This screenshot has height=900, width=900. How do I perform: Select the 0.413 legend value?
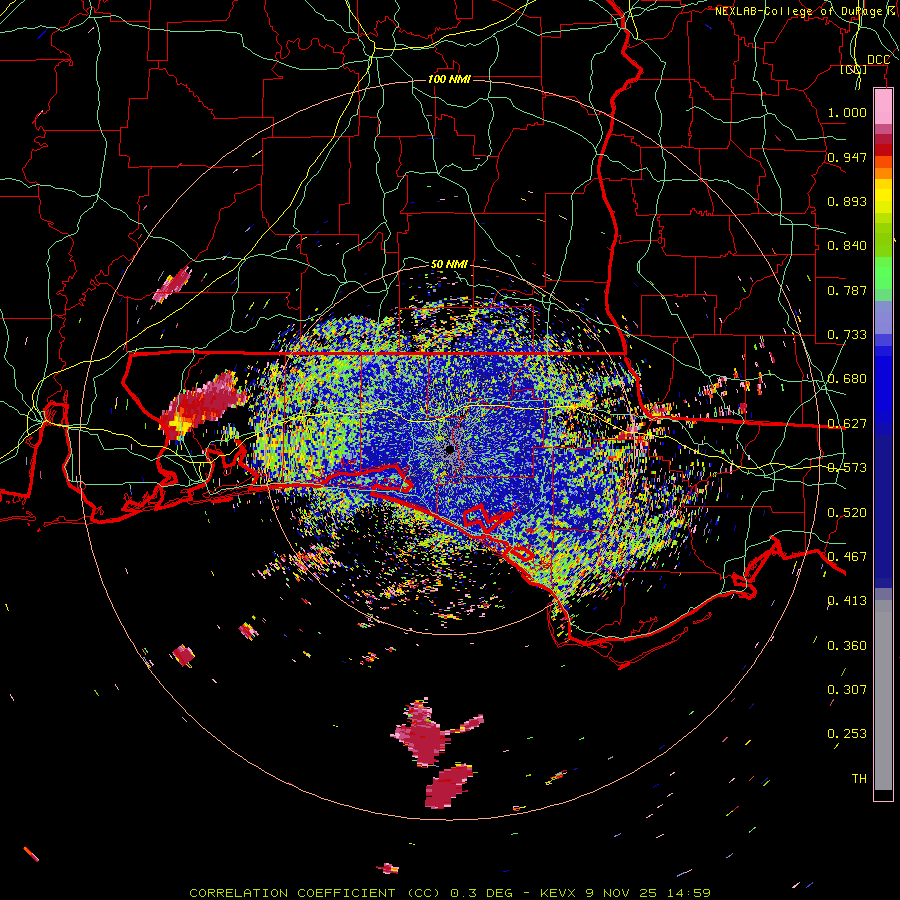tap(847, 601)
